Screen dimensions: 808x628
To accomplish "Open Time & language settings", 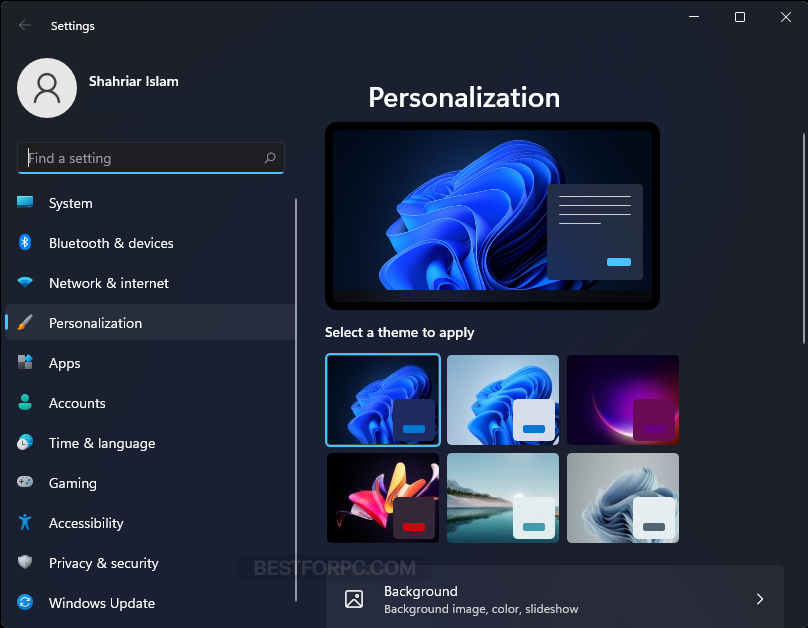I will [150, 443].
